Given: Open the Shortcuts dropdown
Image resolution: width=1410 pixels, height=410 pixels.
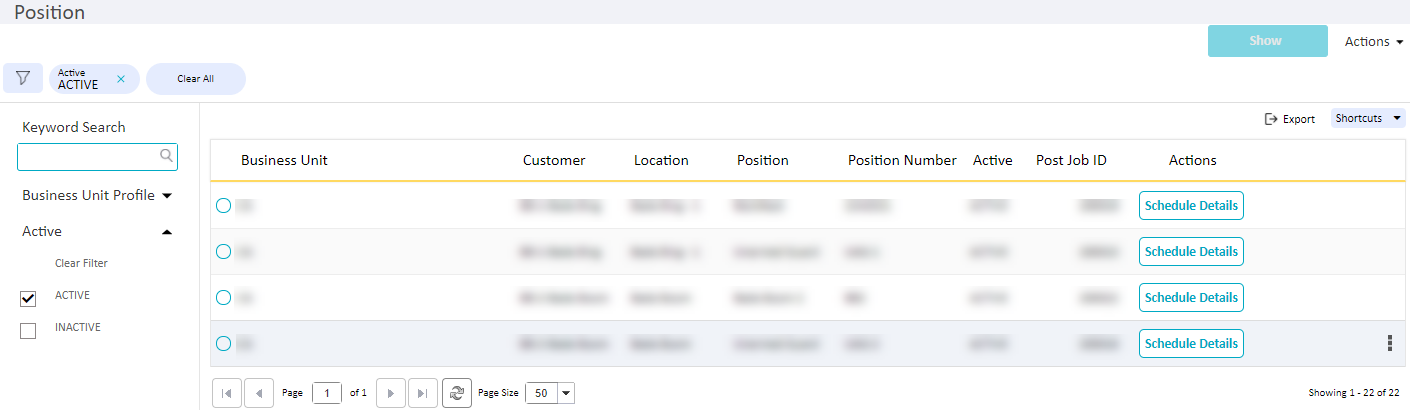Looking at the screenshot, I should 1368,118.
